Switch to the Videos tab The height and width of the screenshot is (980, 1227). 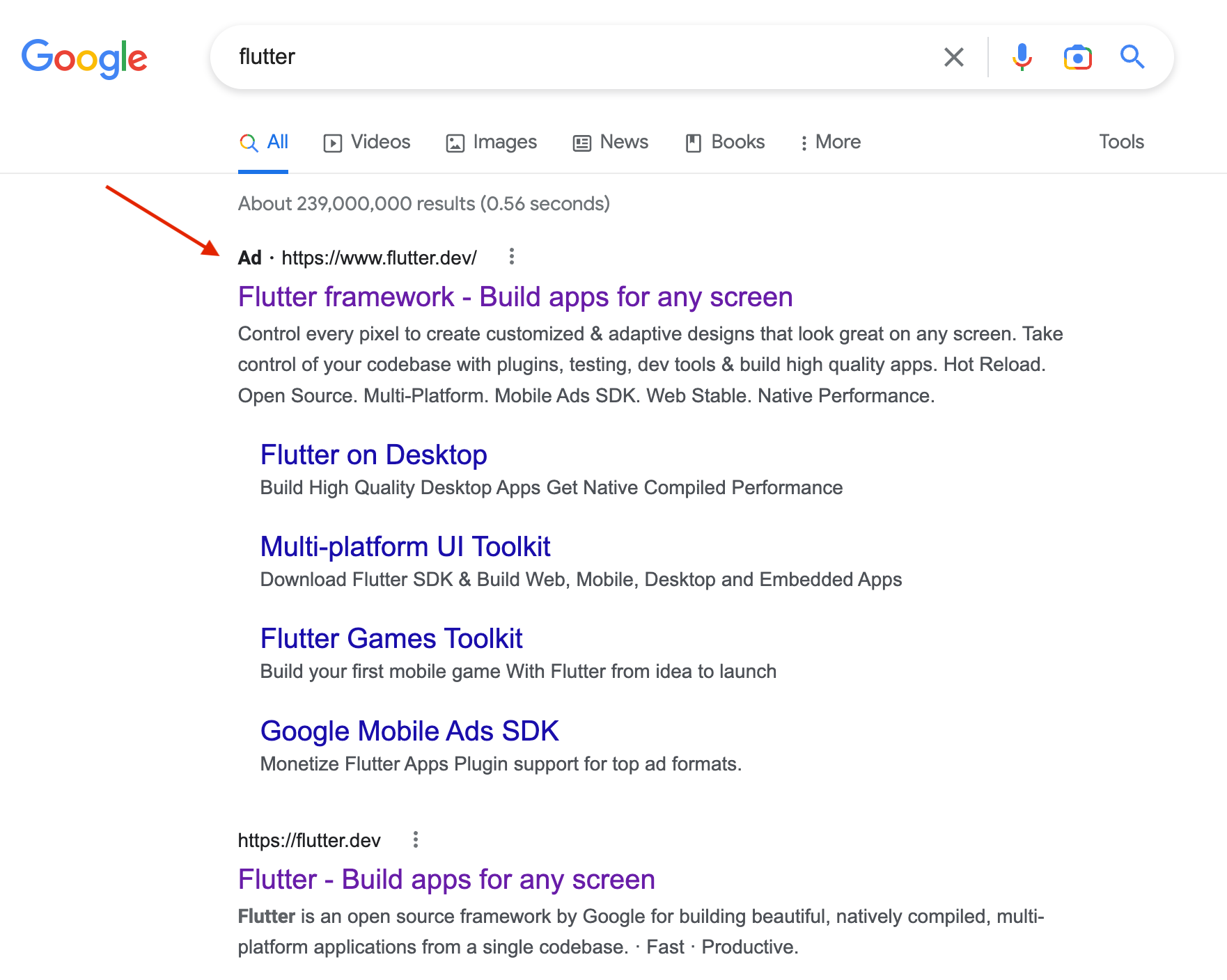pyautogui.click(x=367, y=142)
